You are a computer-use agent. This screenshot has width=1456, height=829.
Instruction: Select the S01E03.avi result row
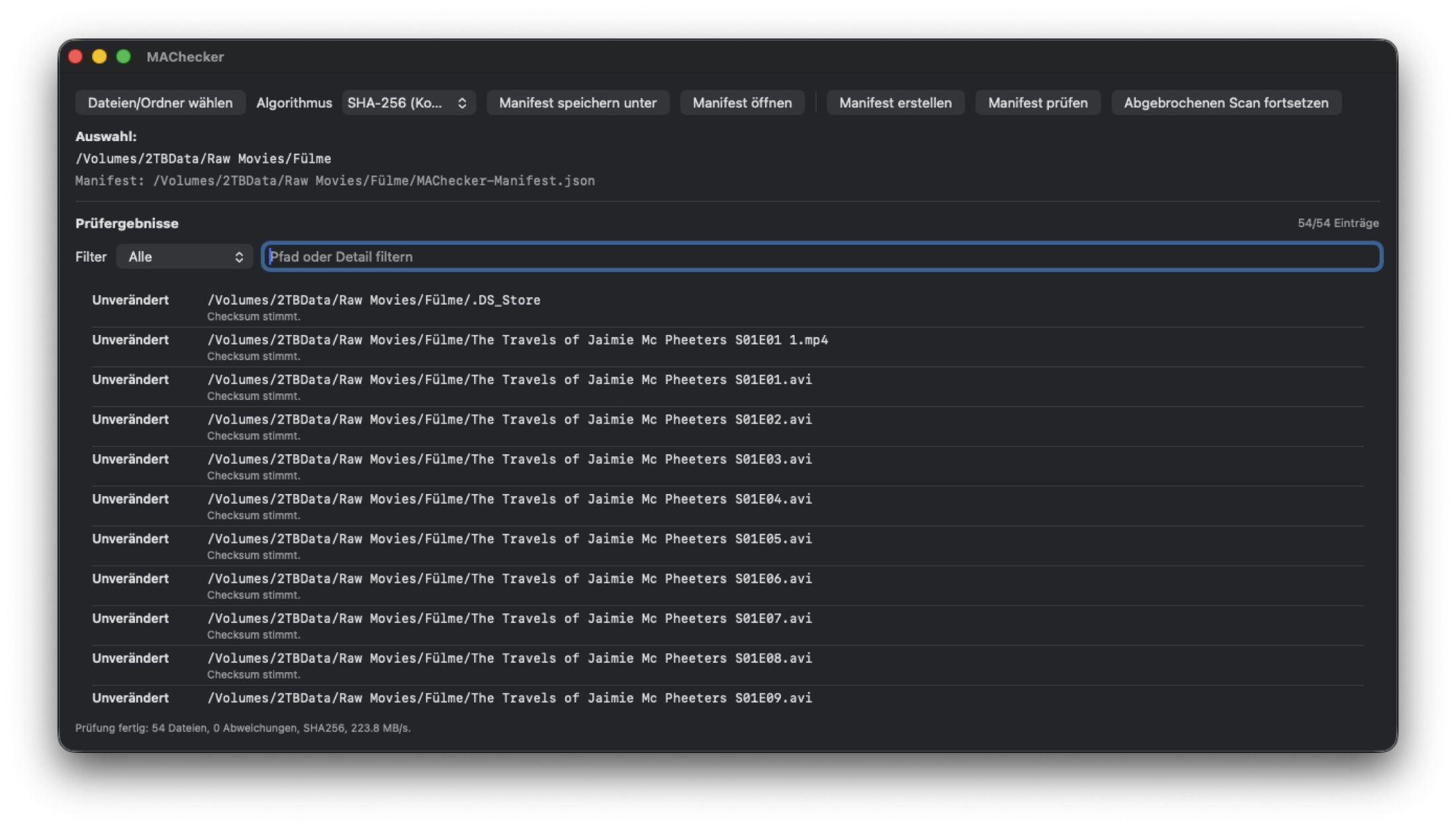click(x=727, y=466)
